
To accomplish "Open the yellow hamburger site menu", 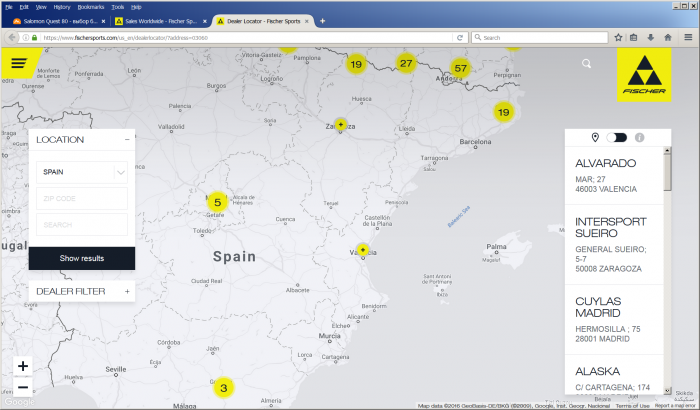I will 19,63.
